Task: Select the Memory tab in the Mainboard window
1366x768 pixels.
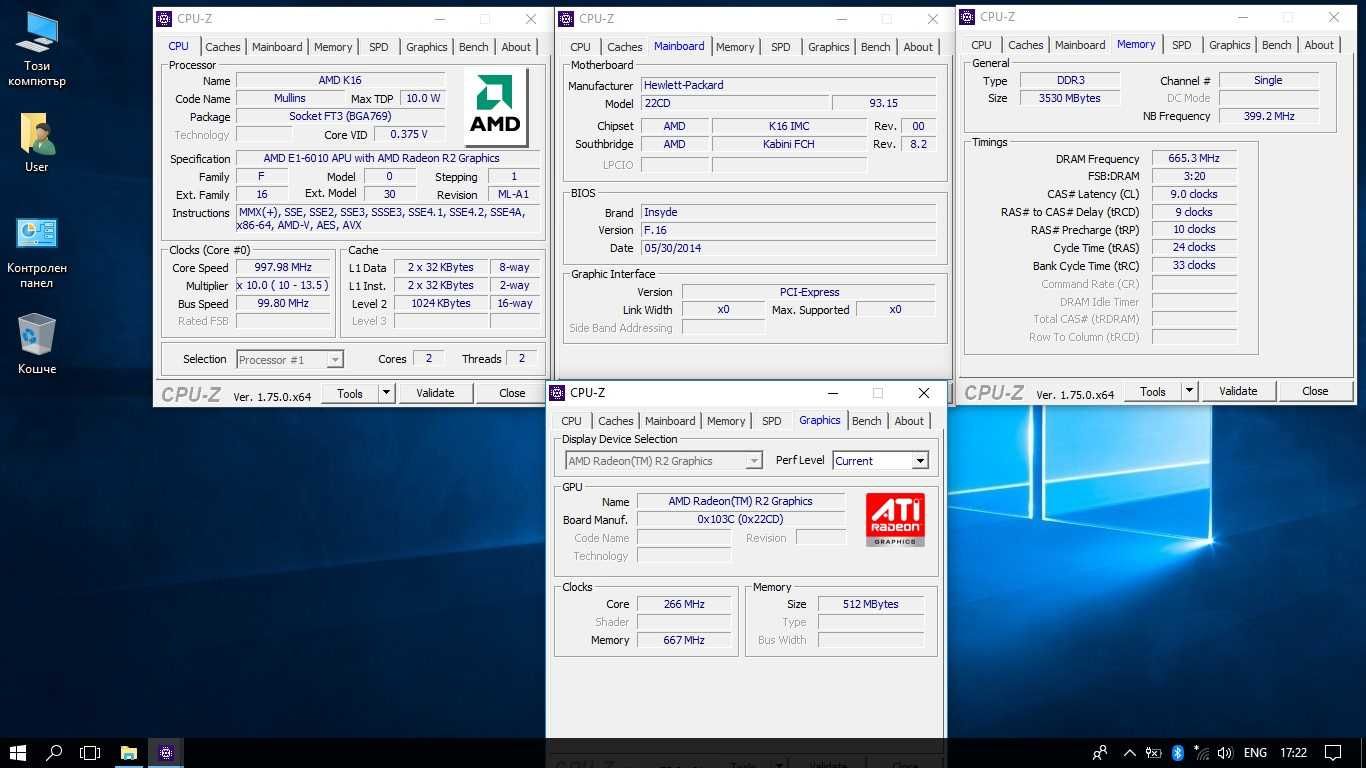Action: [735, 47]
